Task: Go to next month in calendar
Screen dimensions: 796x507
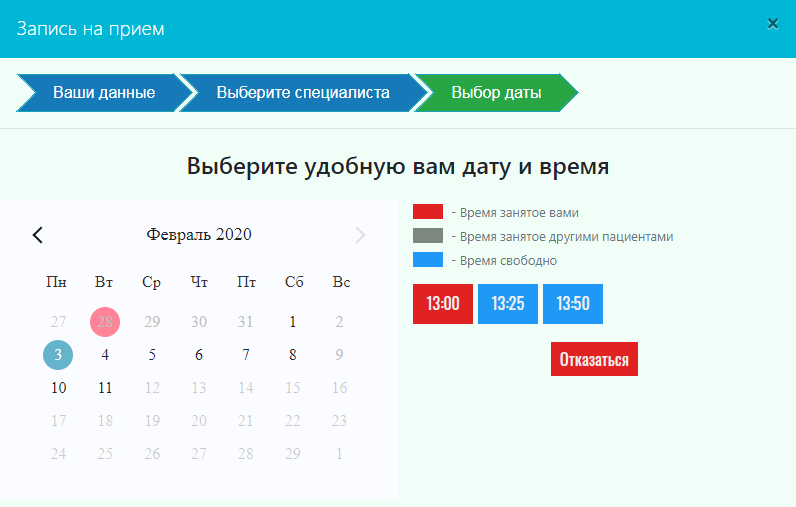Action: [x=360, y=235]
